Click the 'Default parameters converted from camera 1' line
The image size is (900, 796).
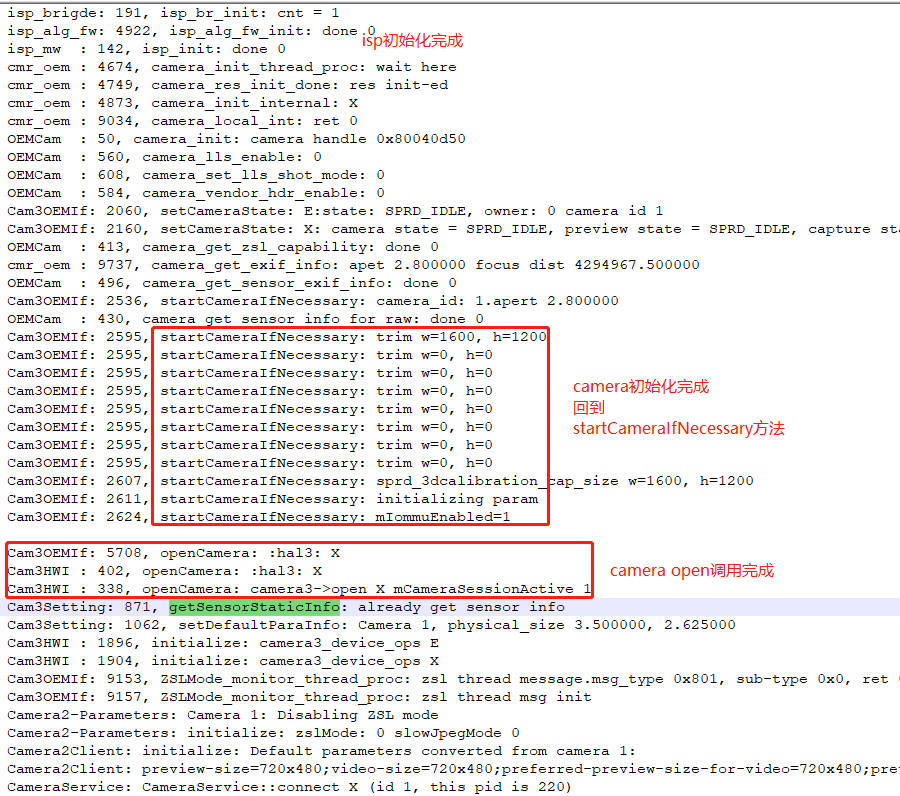[x=321, y=751]
